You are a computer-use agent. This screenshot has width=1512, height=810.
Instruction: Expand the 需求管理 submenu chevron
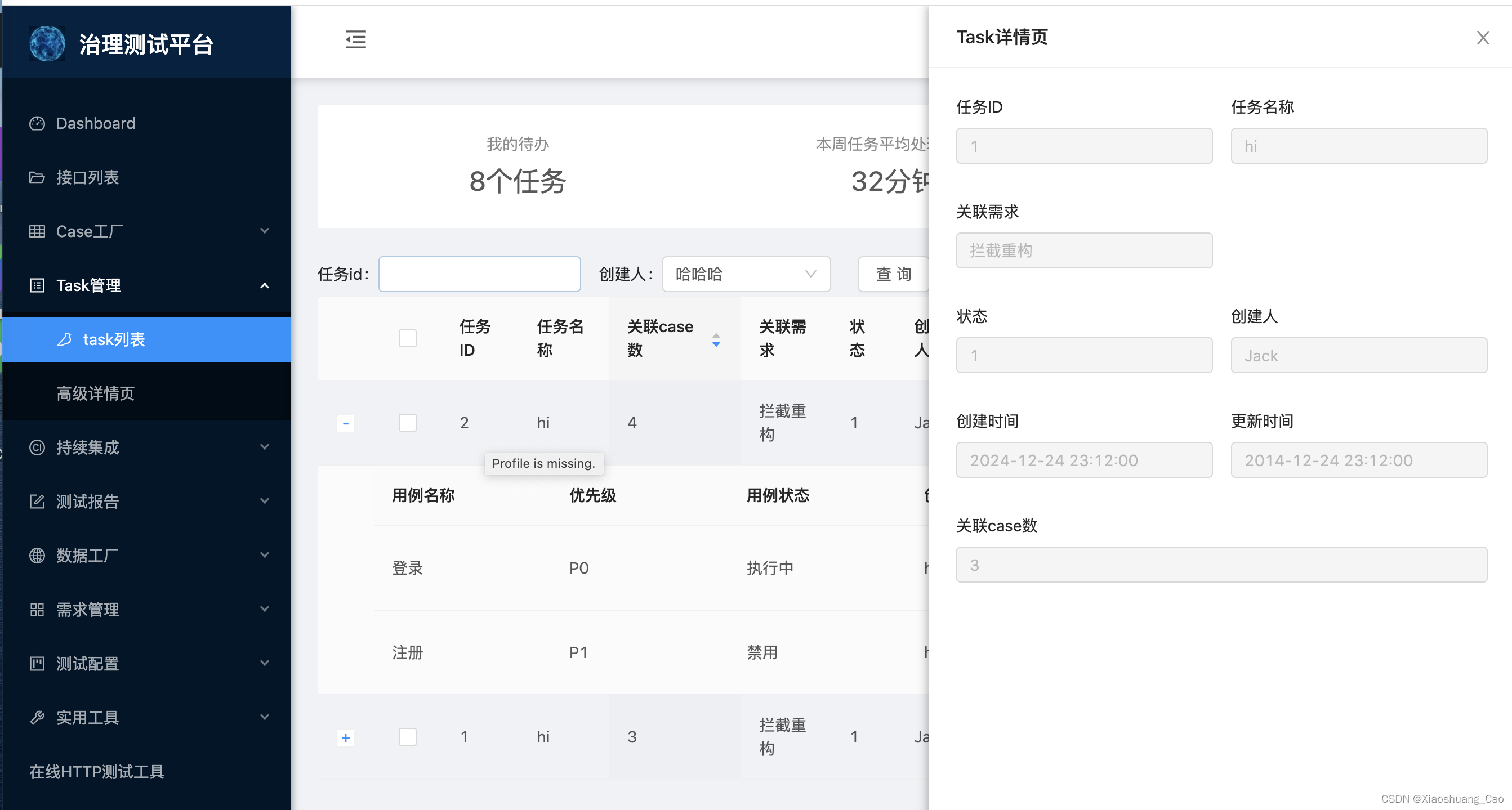pos(265,609)
